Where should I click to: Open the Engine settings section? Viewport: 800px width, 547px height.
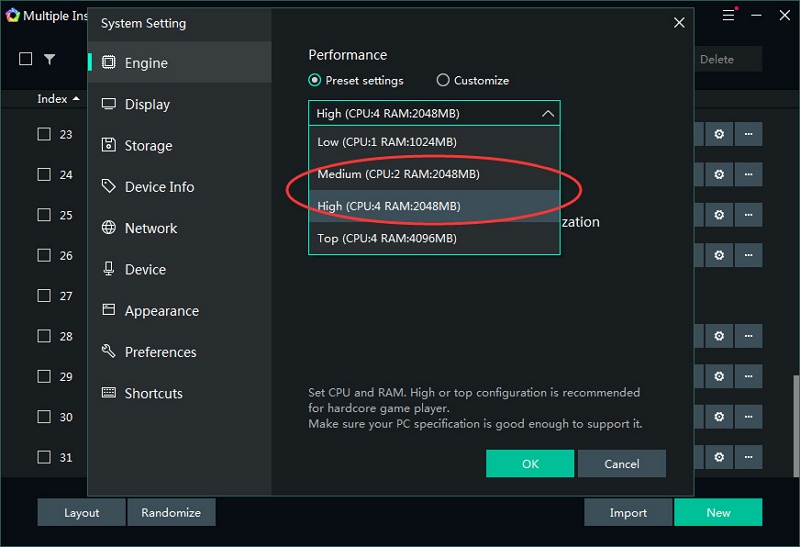pyautogui.click(x=180, y=63)
